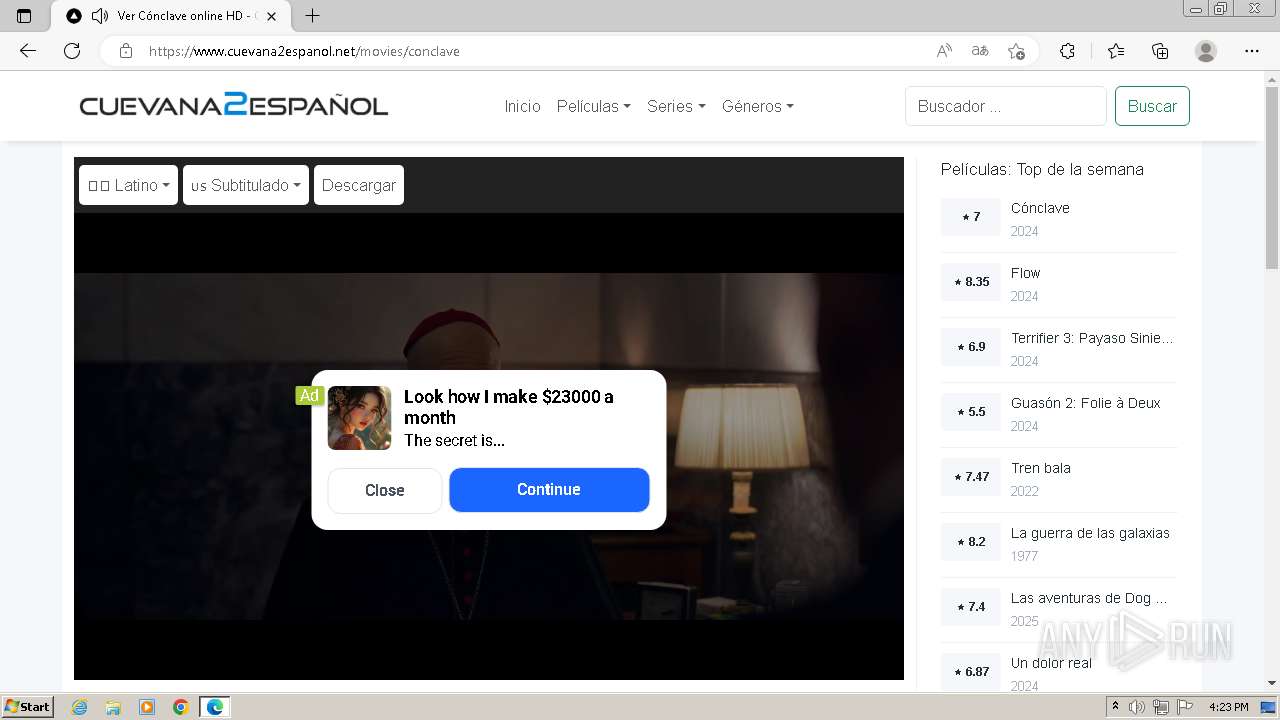The width and height of the screenshot is (1280, 720).
Task: Click the video player frame
Action: click(489, 446)
